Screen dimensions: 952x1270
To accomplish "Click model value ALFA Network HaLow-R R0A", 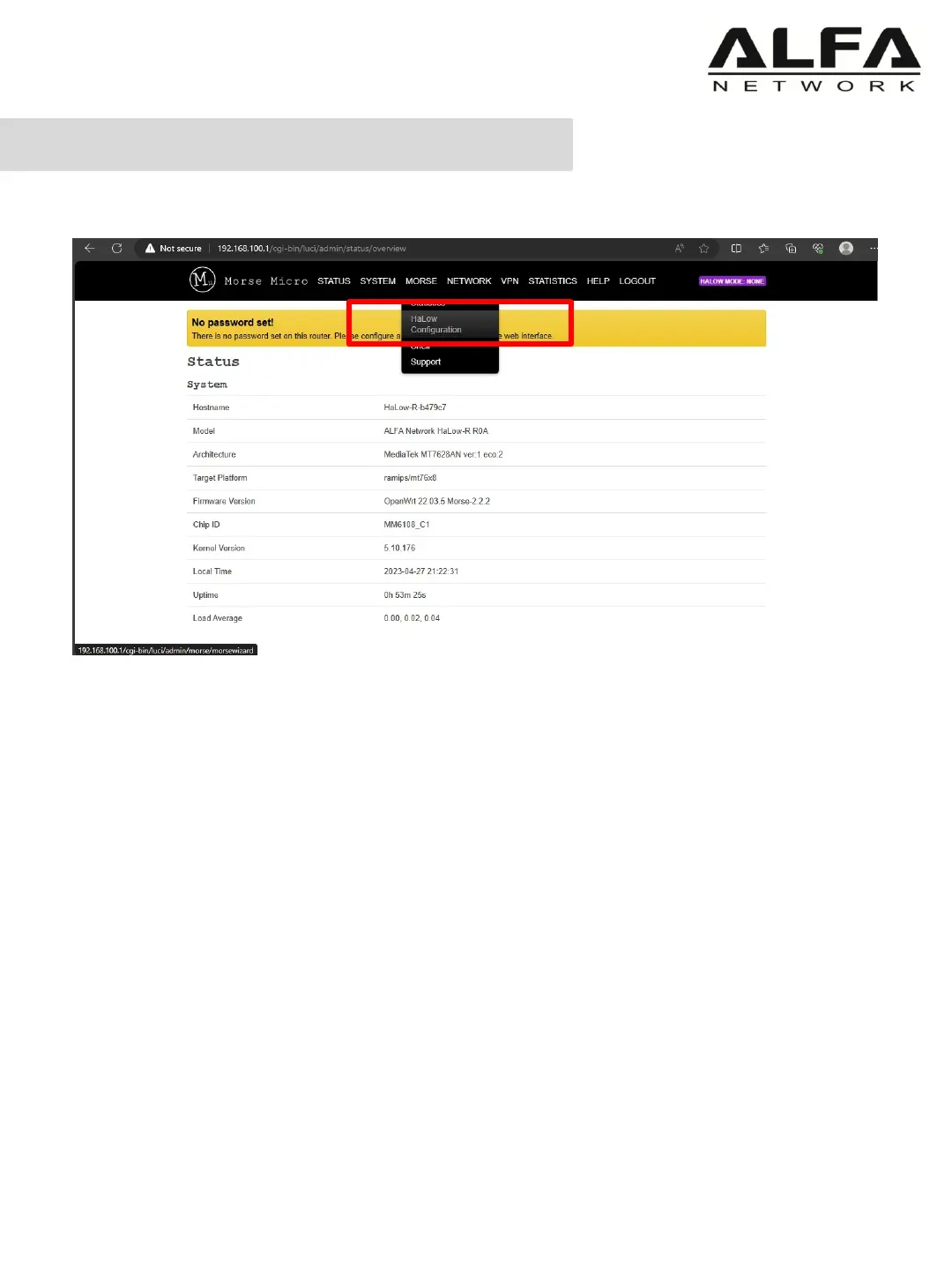I will click(x=435, y=431).
